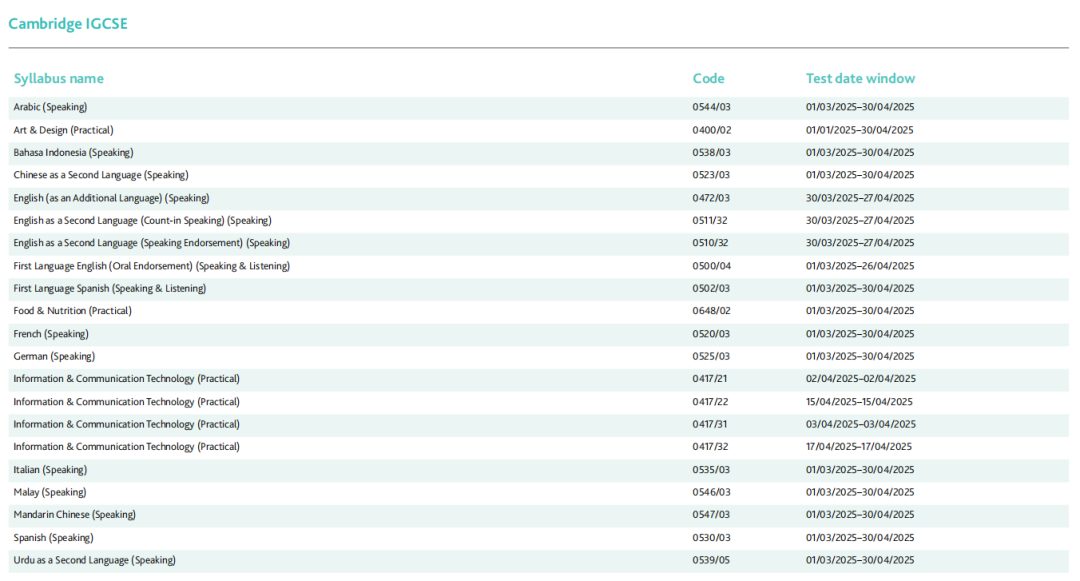This screenshot has width=1080, height=581.
Task: Select code 0511/32
Action: pyautogui.click(x=709, y=221)
